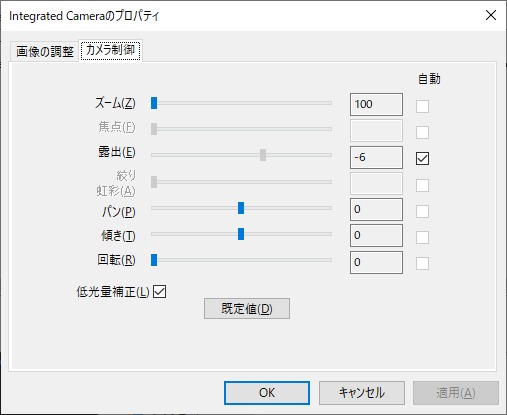Click the 露出 value field showing -6

376,157
